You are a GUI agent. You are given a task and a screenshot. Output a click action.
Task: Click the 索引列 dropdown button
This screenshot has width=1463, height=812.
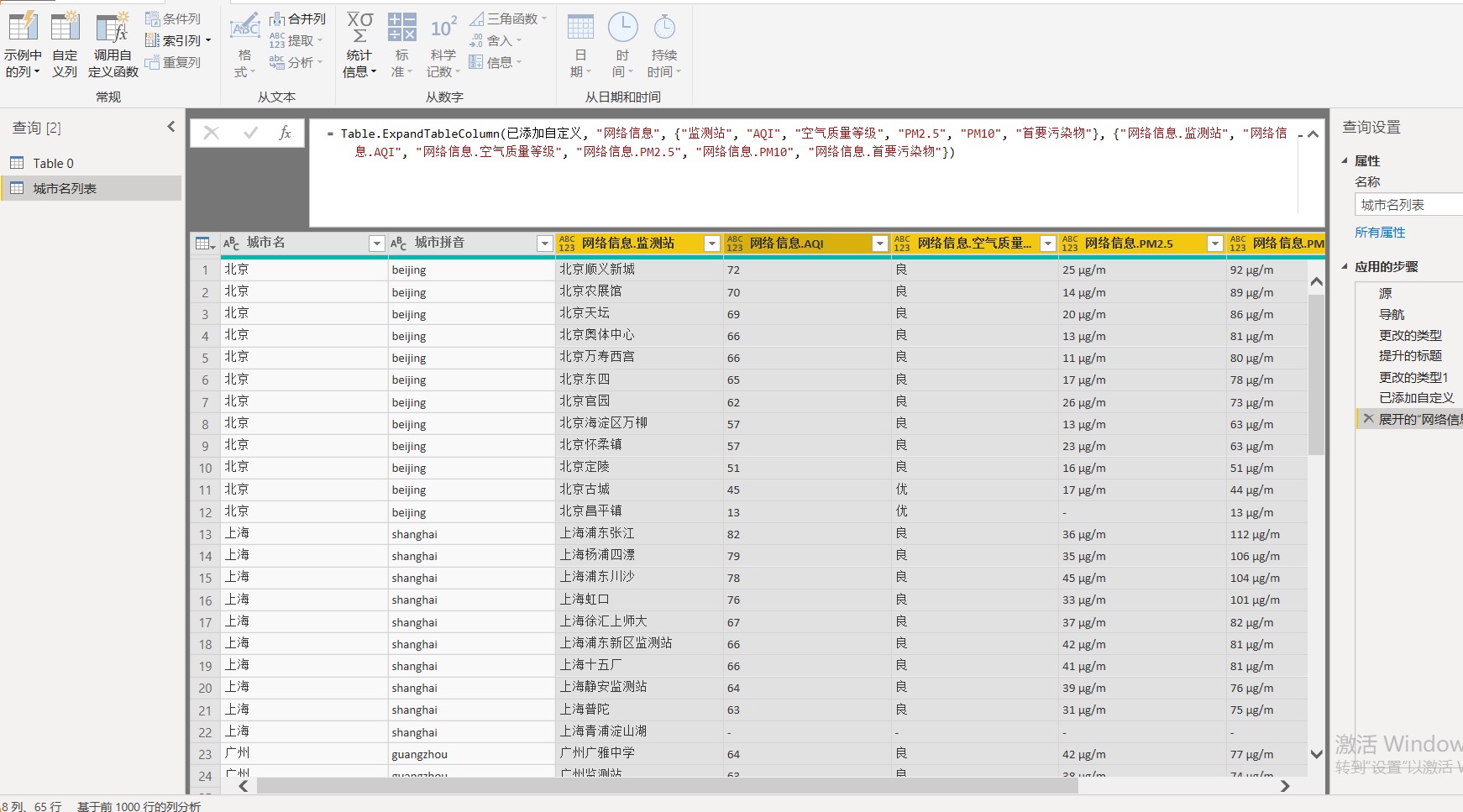pyautogui.click(x=208, y=40)
